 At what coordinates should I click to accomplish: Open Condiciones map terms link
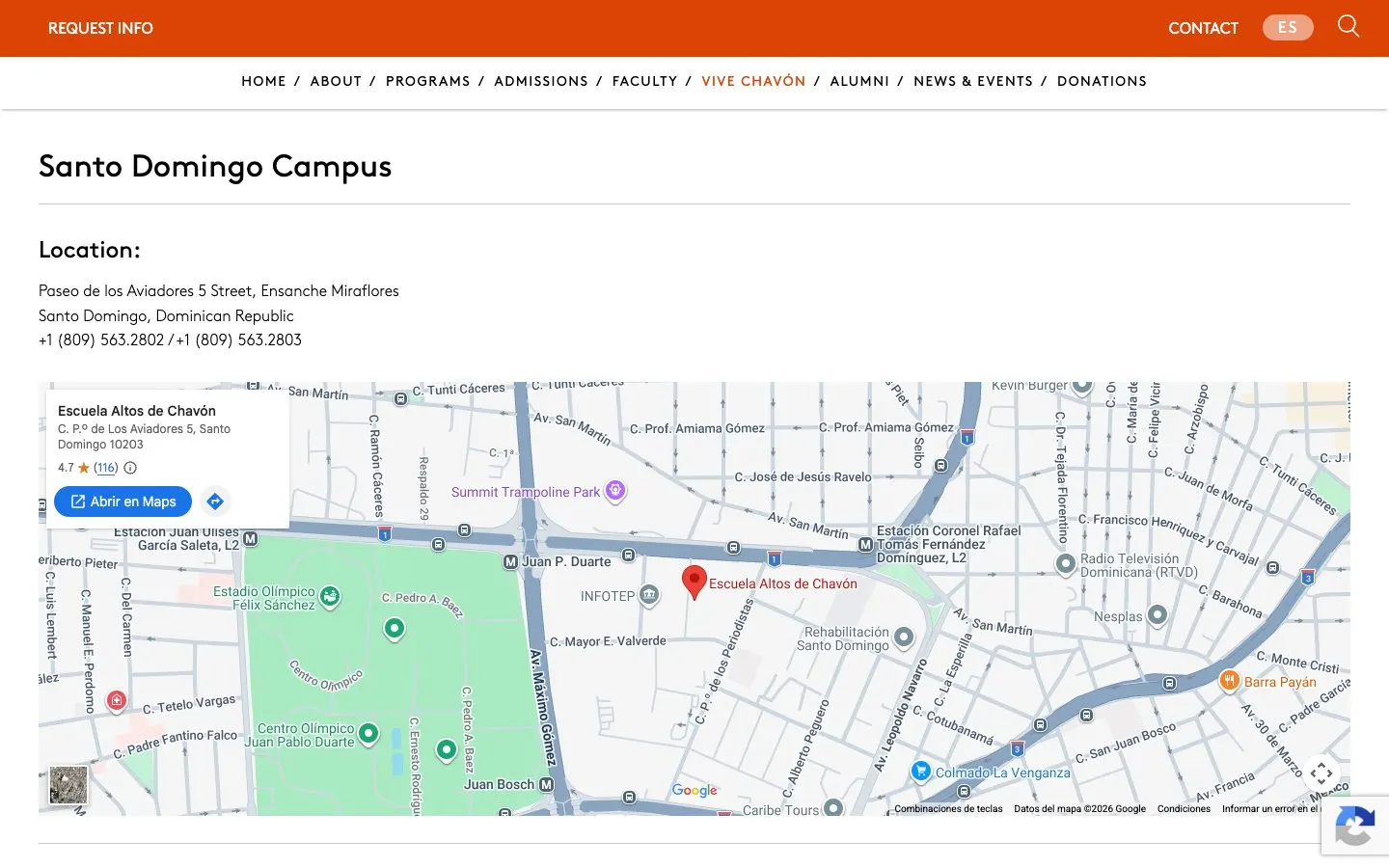(1184, 809)
